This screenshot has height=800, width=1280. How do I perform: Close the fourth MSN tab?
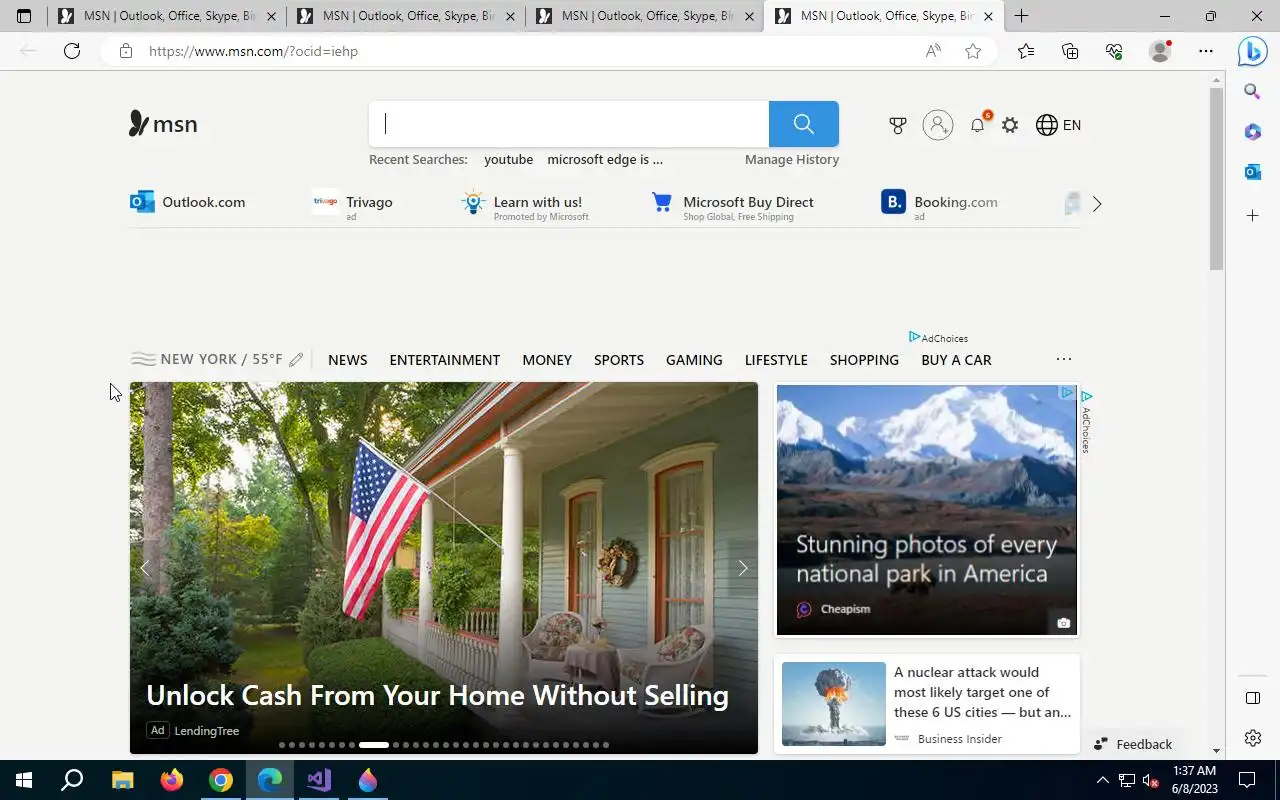click(988, 16)
